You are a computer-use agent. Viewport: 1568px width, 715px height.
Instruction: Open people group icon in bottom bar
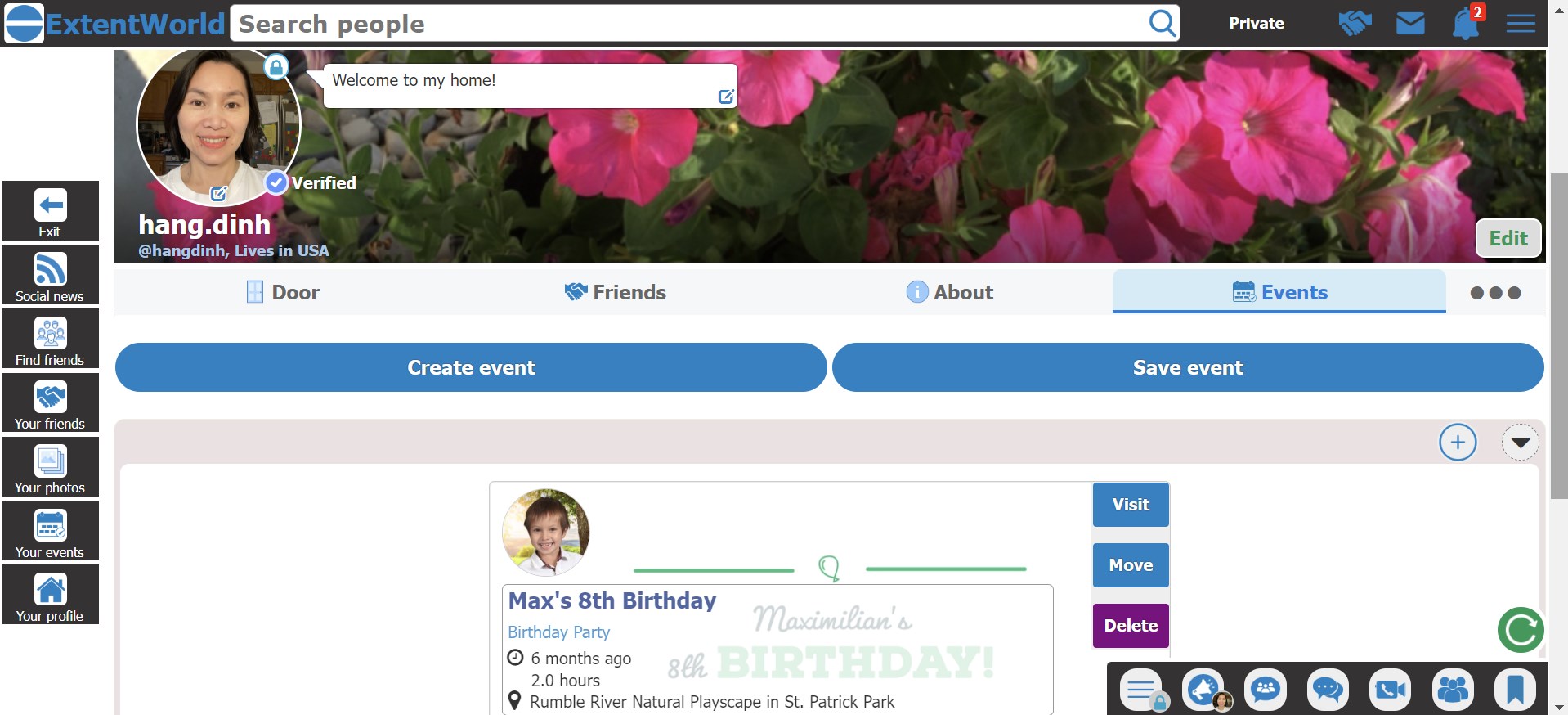1453,690
